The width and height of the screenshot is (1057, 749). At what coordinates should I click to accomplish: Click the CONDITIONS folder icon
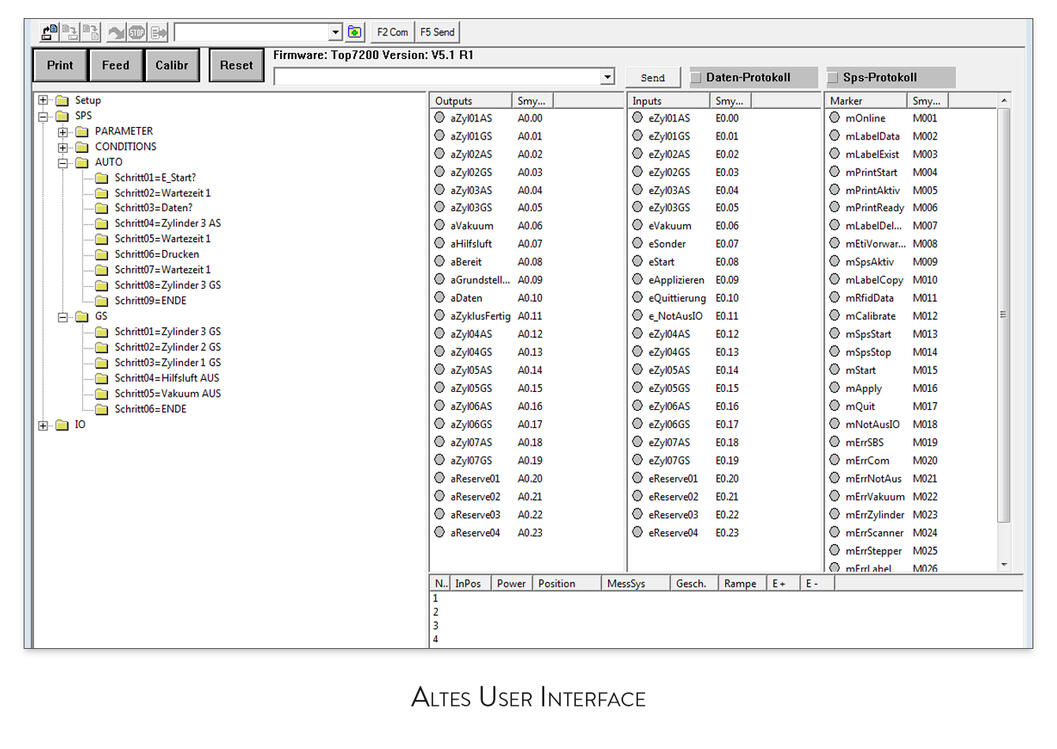[82, 147]
